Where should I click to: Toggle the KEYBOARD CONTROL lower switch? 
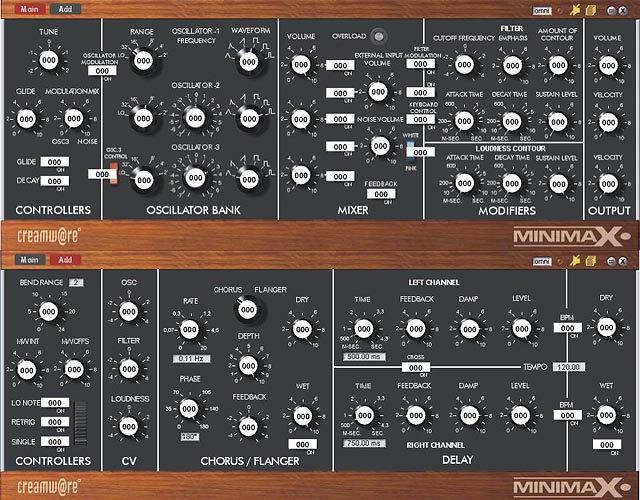[420, 119]
